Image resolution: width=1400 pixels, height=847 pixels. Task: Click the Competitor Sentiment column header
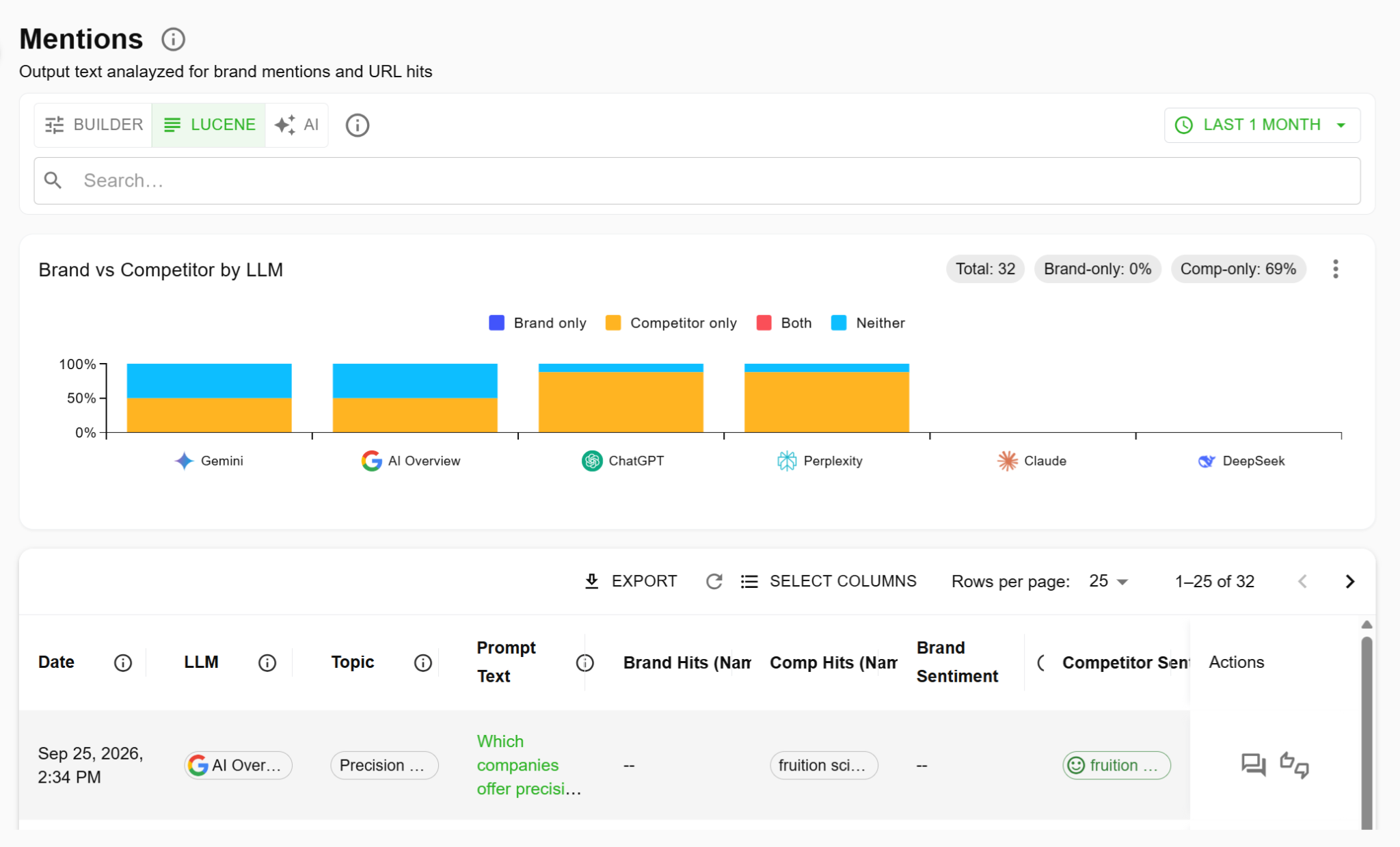coord(1126,662)
